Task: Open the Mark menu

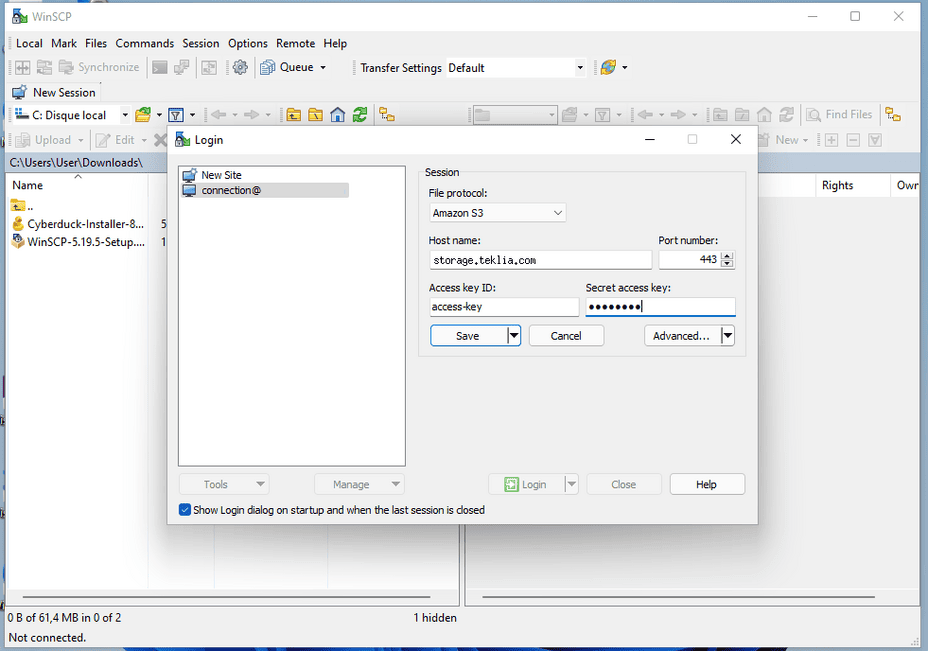Action: (64, 43)
